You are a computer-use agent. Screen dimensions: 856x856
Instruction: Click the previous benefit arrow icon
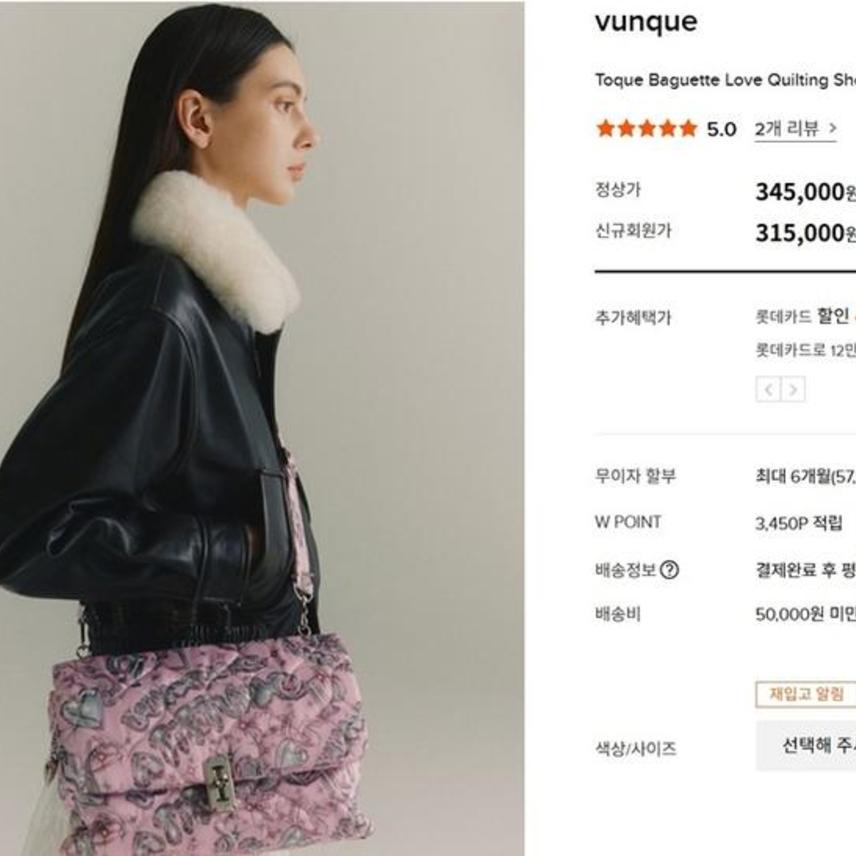click(x=768, y=389)
